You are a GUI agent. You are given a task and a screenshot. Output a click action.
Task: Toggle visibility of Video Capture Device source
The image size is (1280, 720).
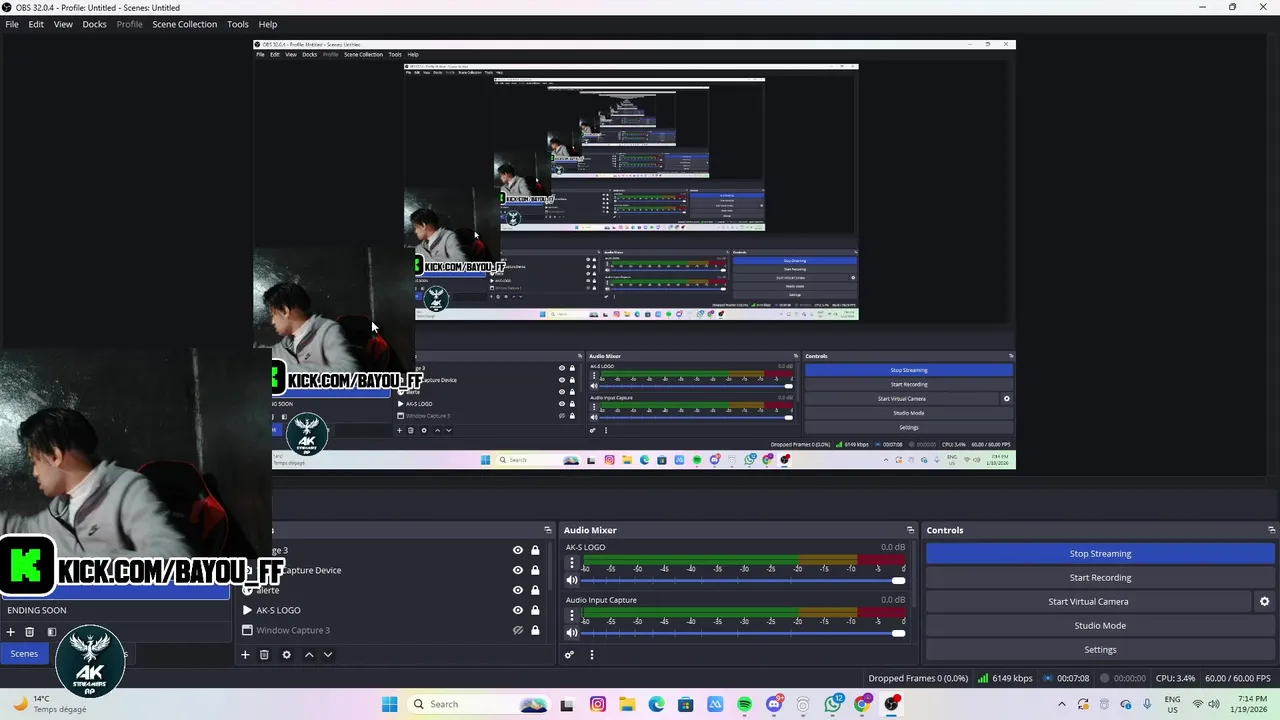(517, 570)
